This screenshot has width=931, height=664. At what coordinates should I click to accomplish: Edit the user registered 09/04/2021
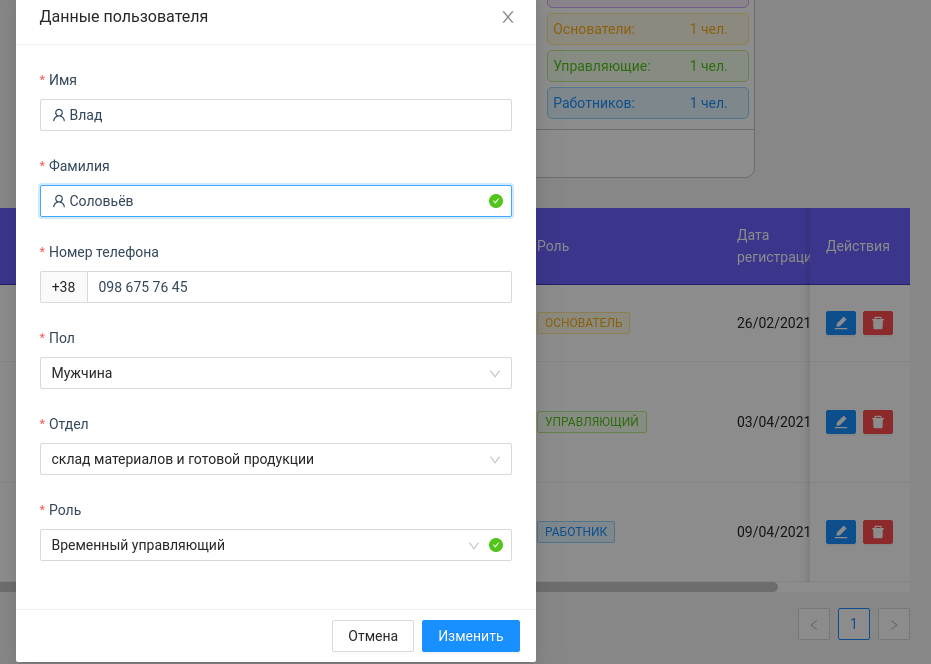tap(841, 532)
